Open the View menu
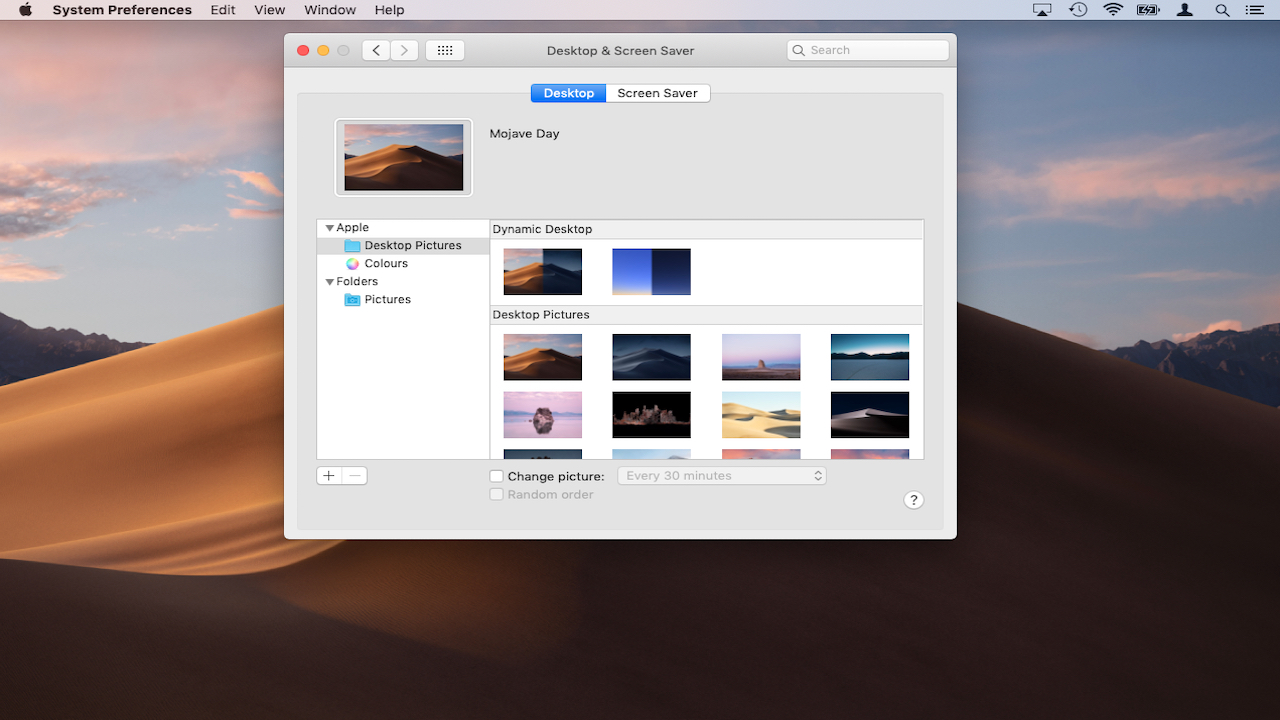 [x=270, y=10]
